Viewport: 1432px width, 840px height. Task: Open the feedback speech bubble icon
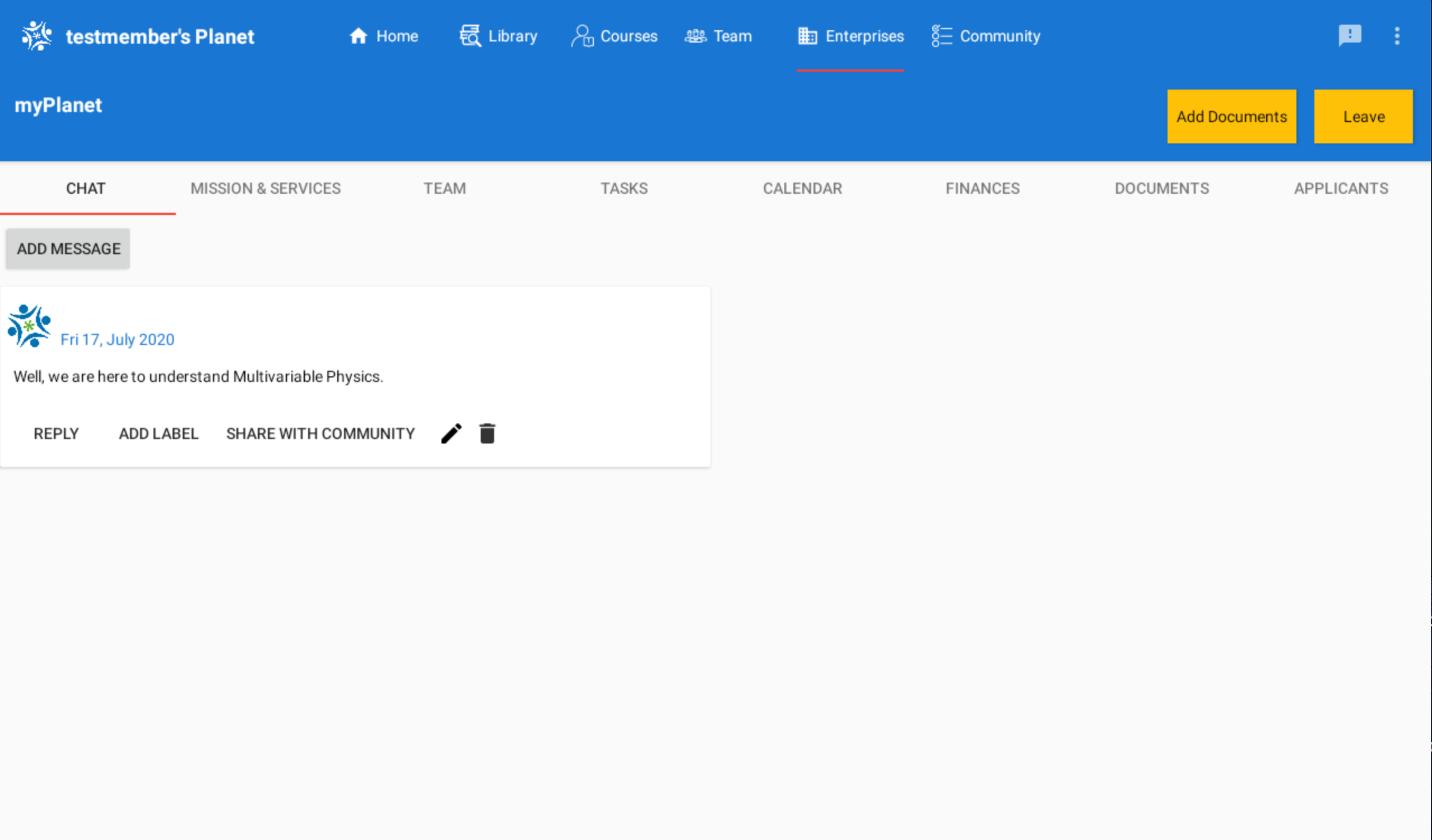pyautogui.click(x=1350, y=35)
